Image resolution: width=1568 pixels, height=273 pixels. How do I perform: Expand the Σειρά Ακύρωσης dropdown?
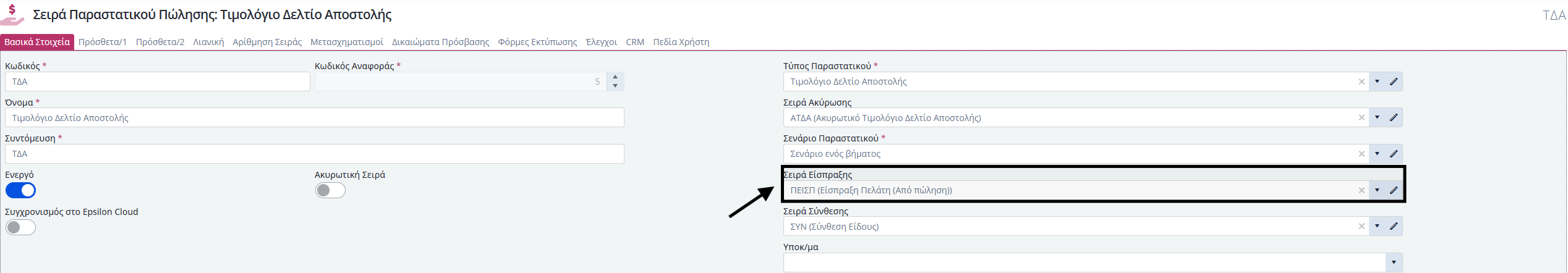[x=1377, y=117]
